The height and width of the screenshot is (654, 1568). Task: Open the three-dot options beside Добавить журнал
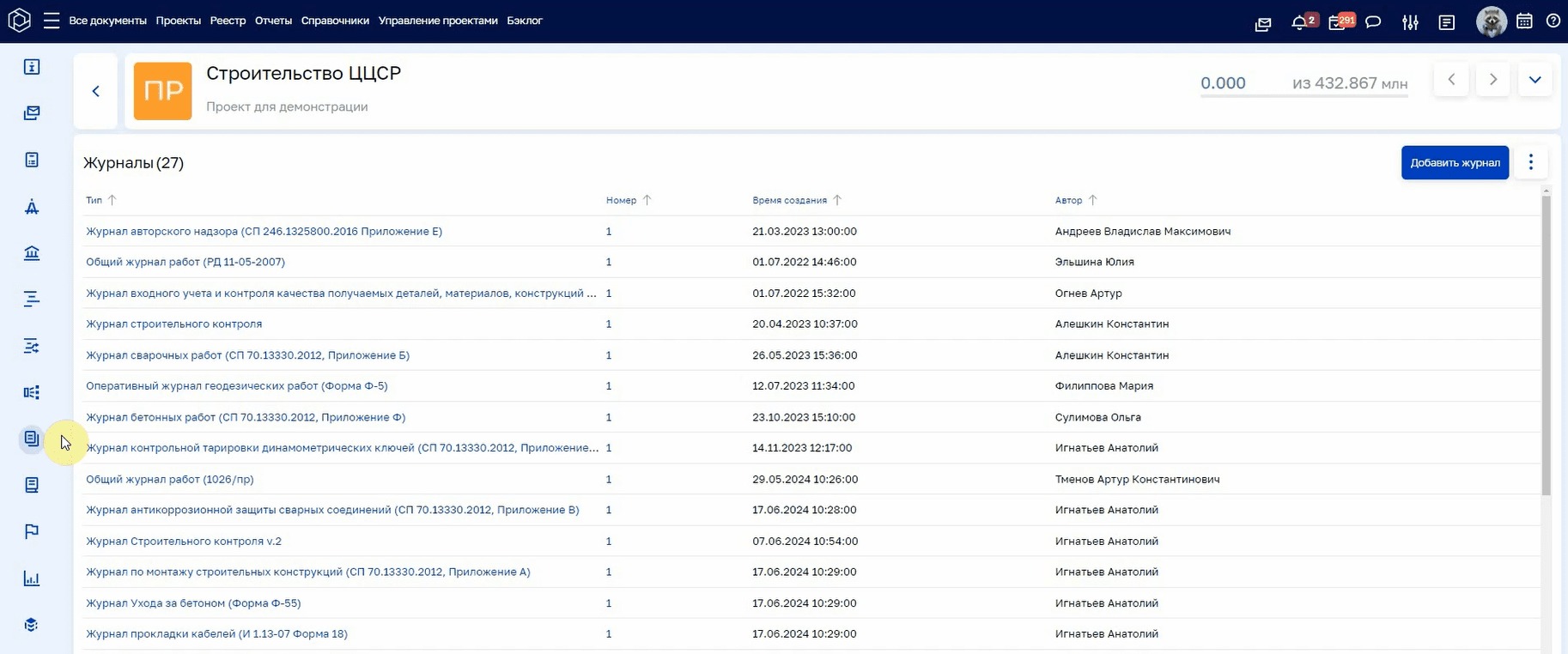1530,162
